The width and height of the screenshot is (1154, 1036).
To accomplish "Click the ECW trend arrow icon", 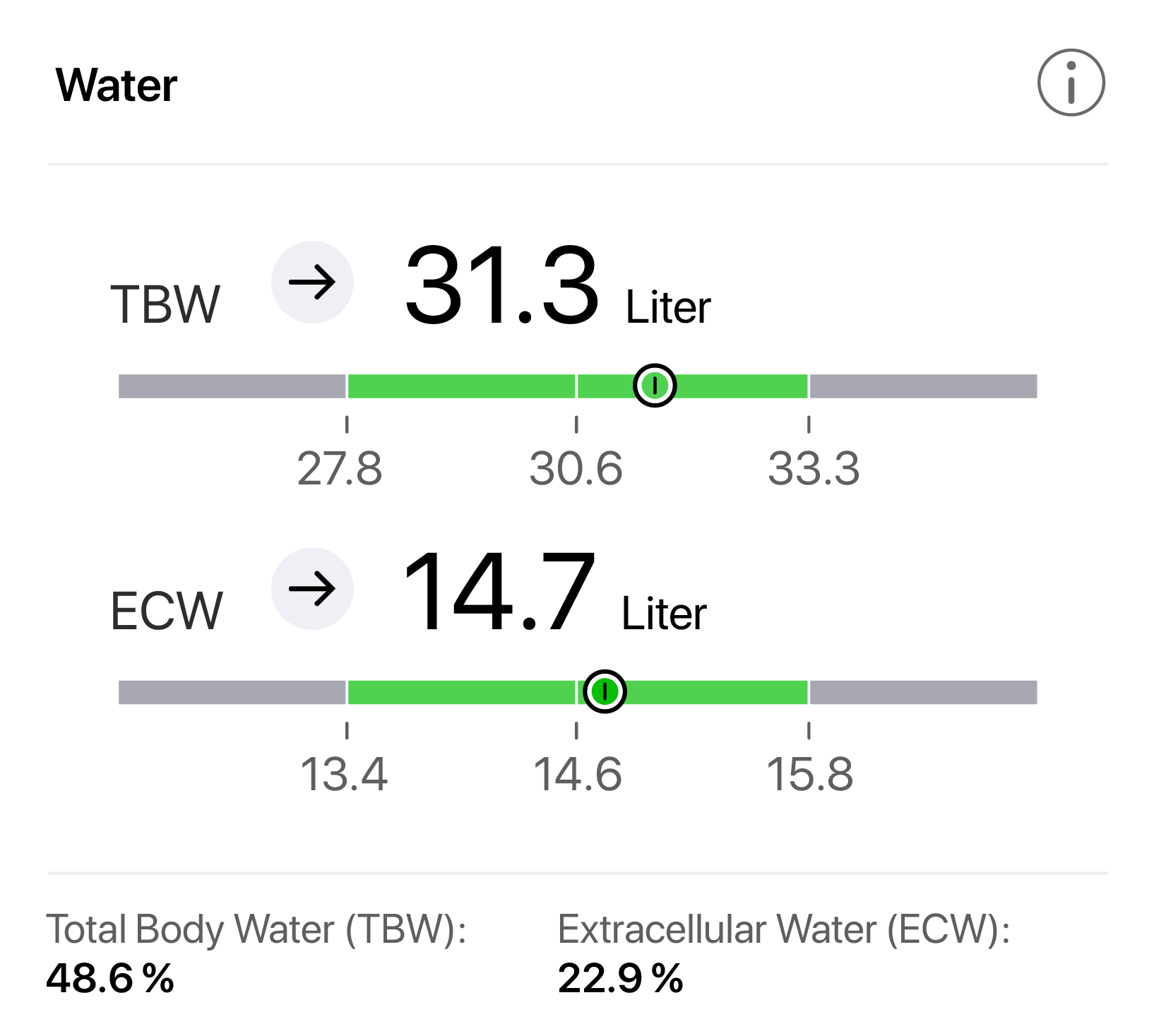I will [x=312, y=588].
